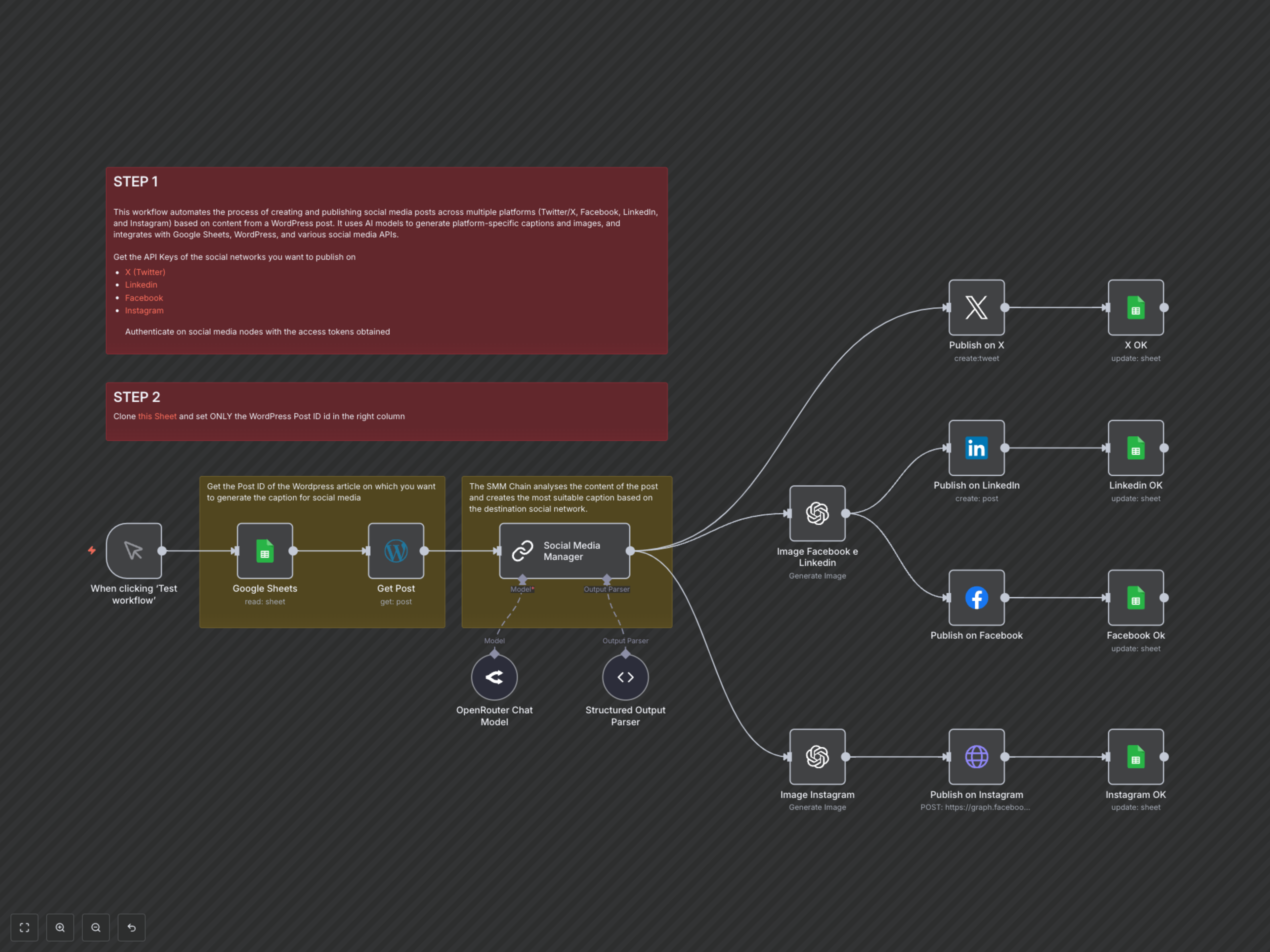
Task: Open the X (Twitter) API link
Action: pos(145,272)
